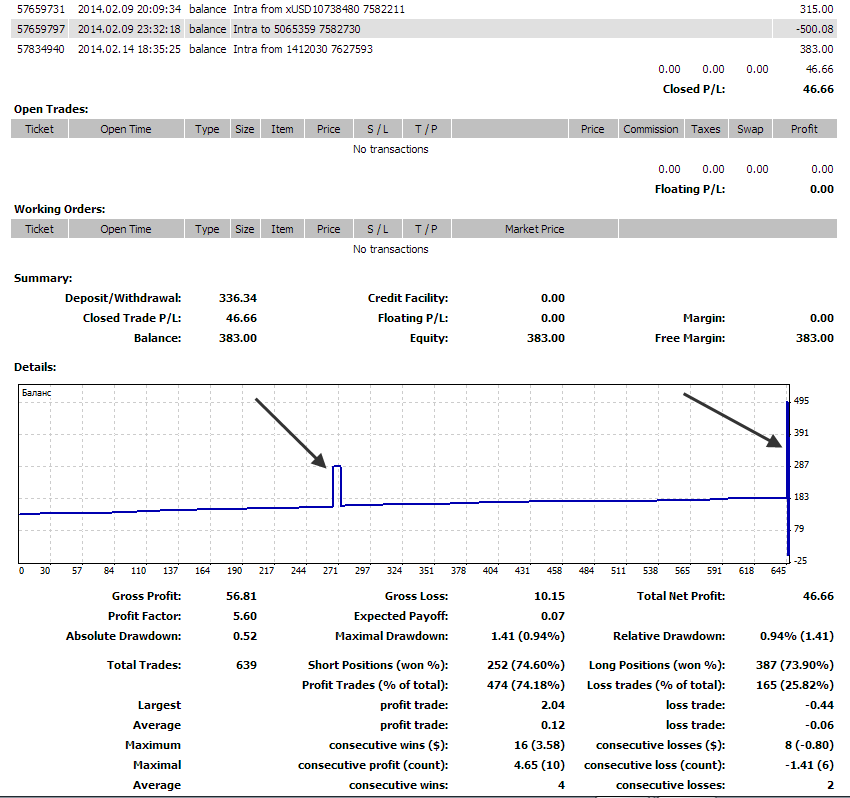Viewport: 850px width, 798px height.
Task: Click the Profit column header in Open Trades
Action: pyautogui.click(x=803, y=129)
